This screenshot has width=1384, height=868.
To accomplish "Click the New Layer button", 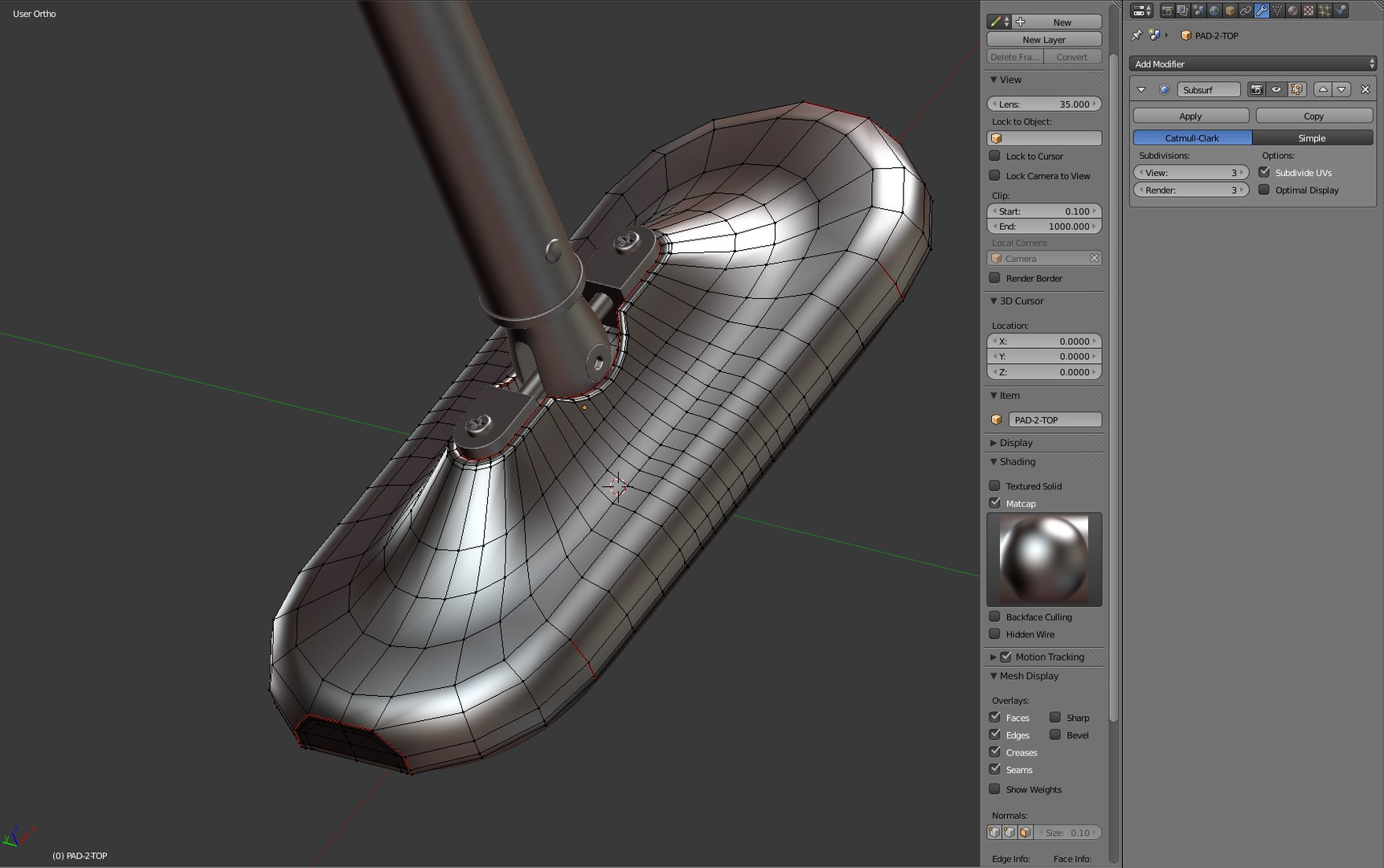I will point(1044,39).
